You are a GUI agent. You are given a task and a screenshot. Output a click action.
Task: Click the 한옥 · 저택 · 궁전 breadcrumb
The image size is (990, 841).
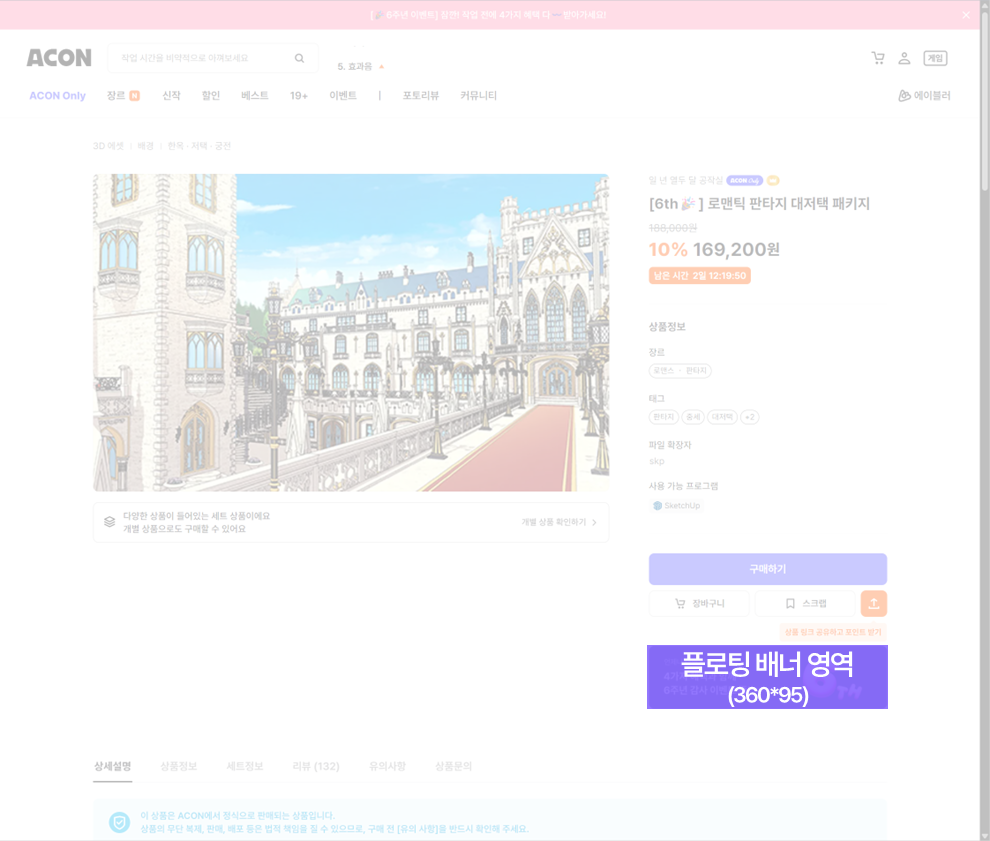click(200, 146)
